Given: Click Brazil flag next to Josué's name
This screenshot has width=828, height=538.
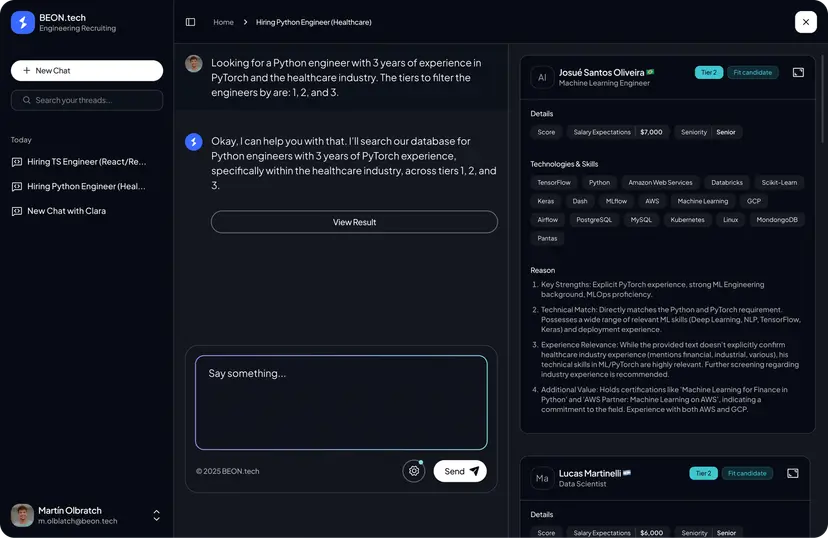Looking at the screenshot, I should click(x=651, y=72).
